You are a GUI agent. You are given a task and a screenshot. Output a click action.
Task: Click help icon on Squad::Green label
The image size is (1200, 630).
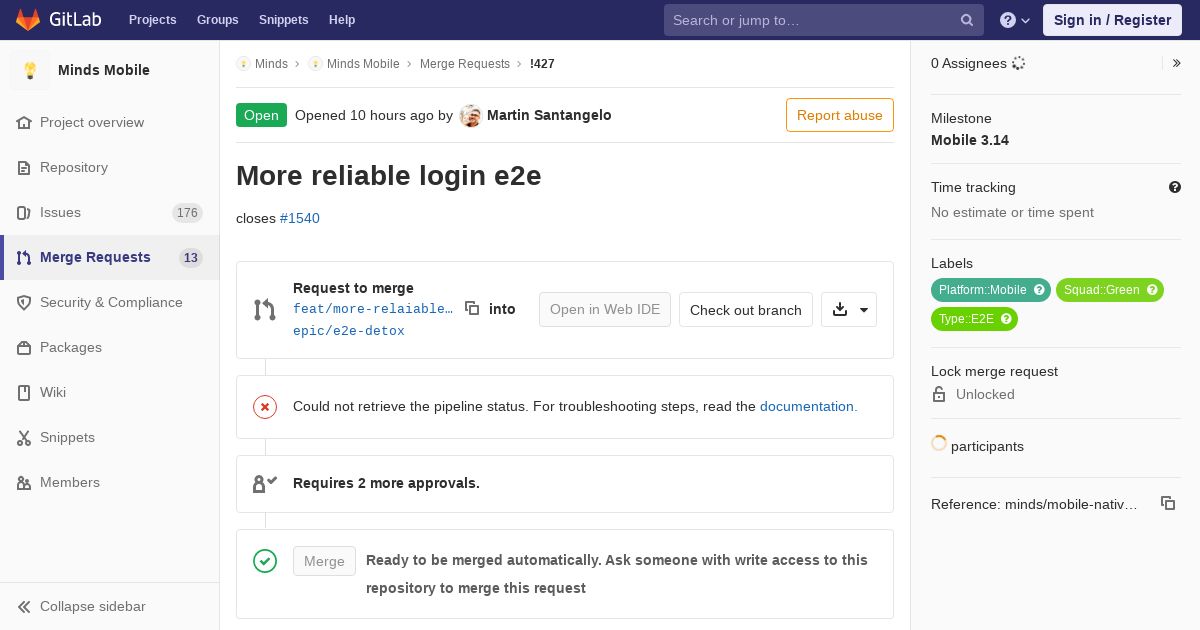coord(1152,290)
